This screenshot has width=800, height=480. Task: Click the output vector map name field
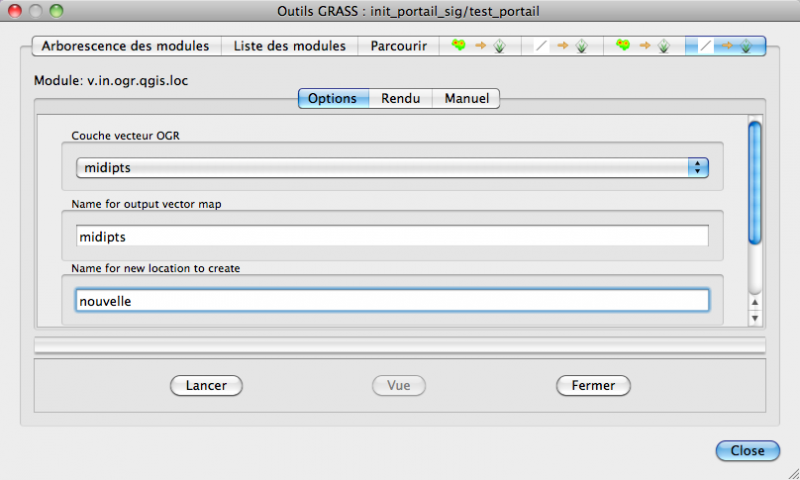(x=392, y=236)
